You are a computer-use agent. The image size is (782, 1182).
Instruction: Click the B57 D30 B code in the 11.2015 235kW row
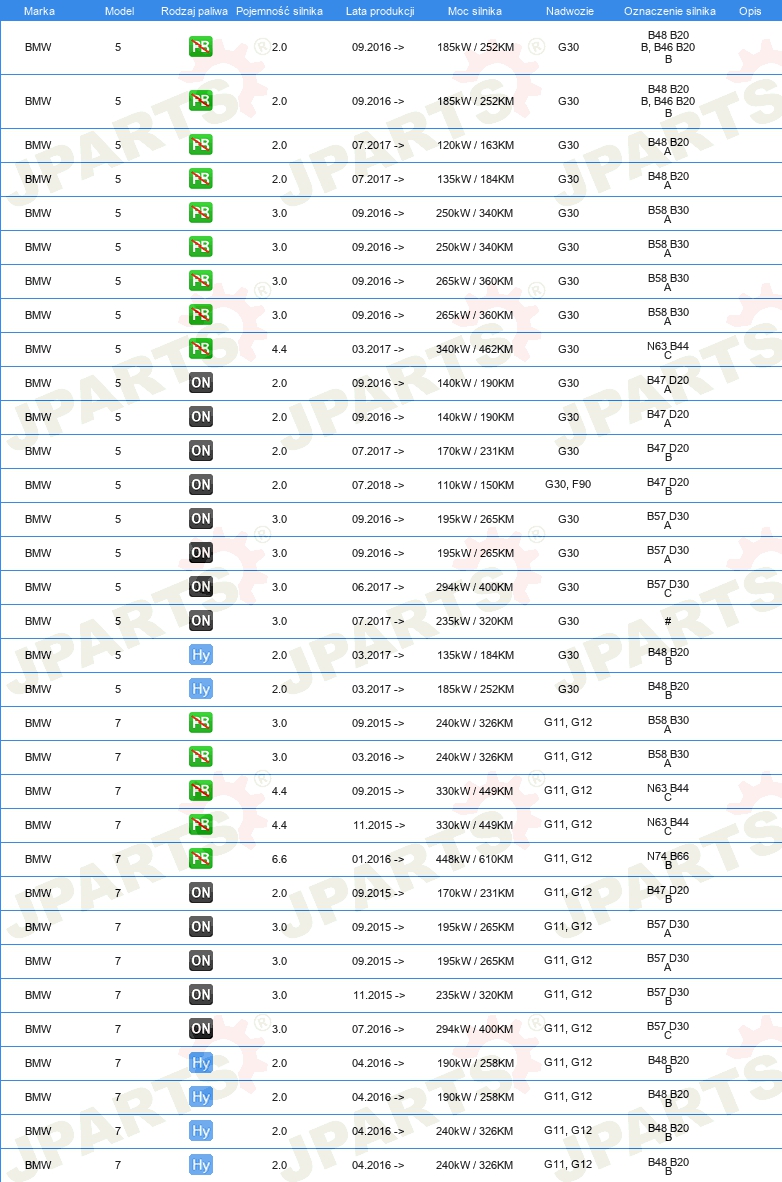(668, 996)
